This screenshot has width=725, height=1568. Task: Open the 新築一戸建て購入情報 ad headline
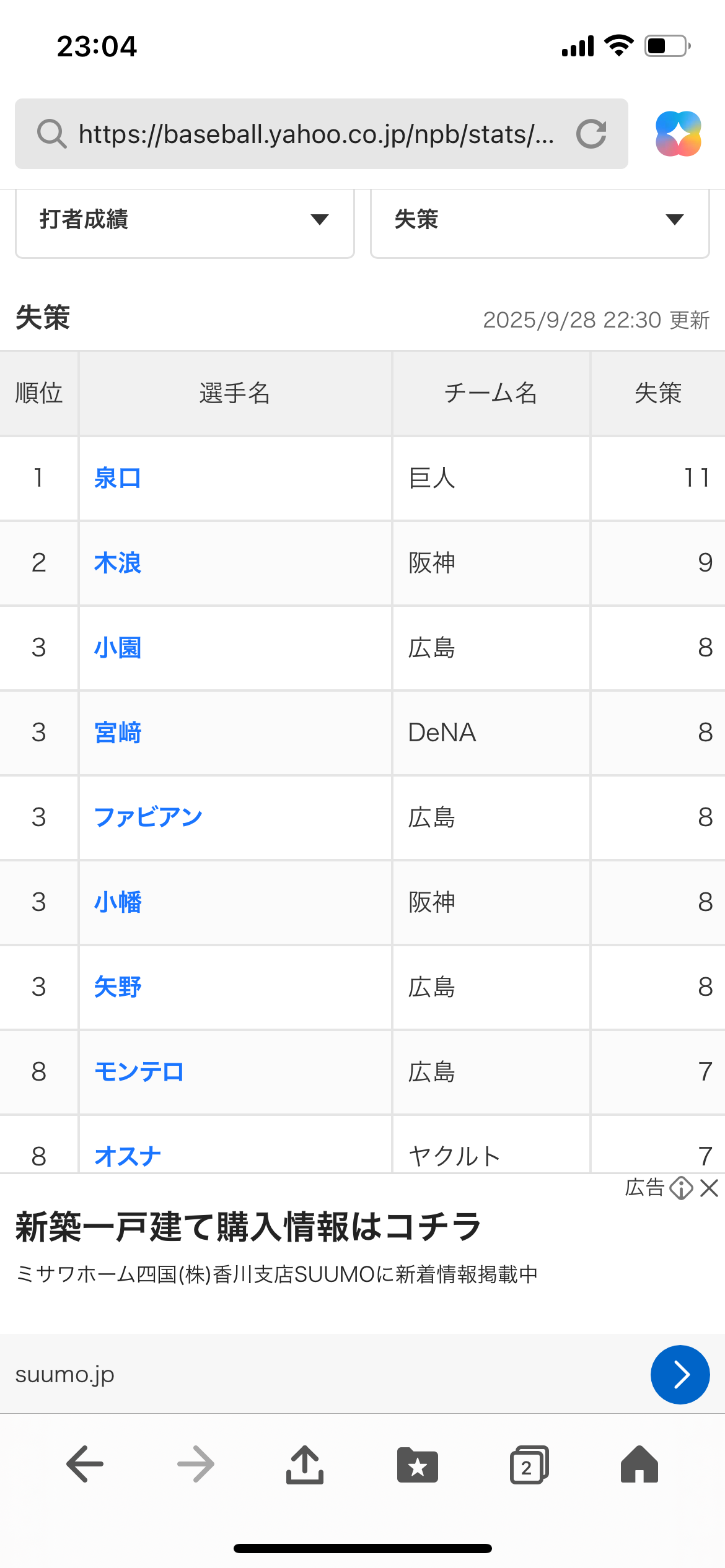(x=248, y=1227)
